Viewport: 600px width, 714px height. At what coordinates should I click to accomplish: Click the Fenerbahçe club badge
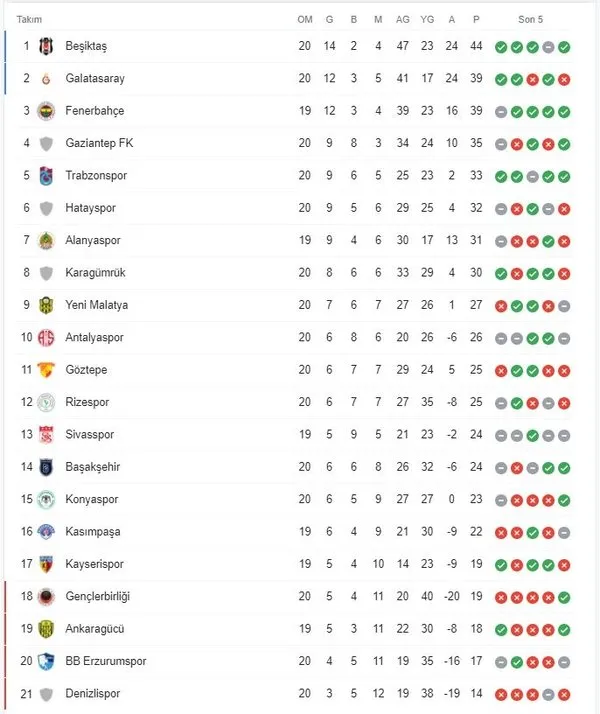pyautogui.click(x=45, y=111)
